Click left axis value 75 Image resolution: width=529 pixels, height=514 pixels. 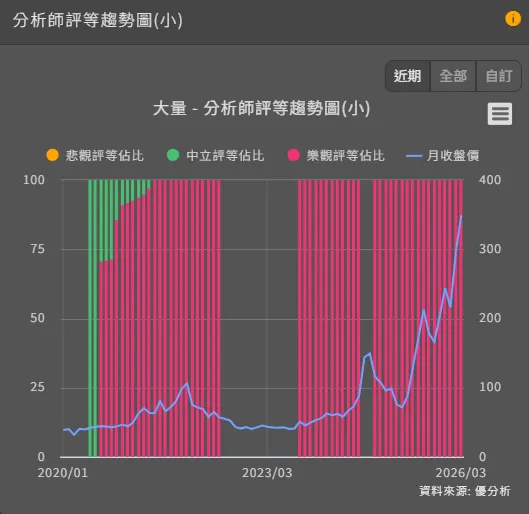[37, 249]
